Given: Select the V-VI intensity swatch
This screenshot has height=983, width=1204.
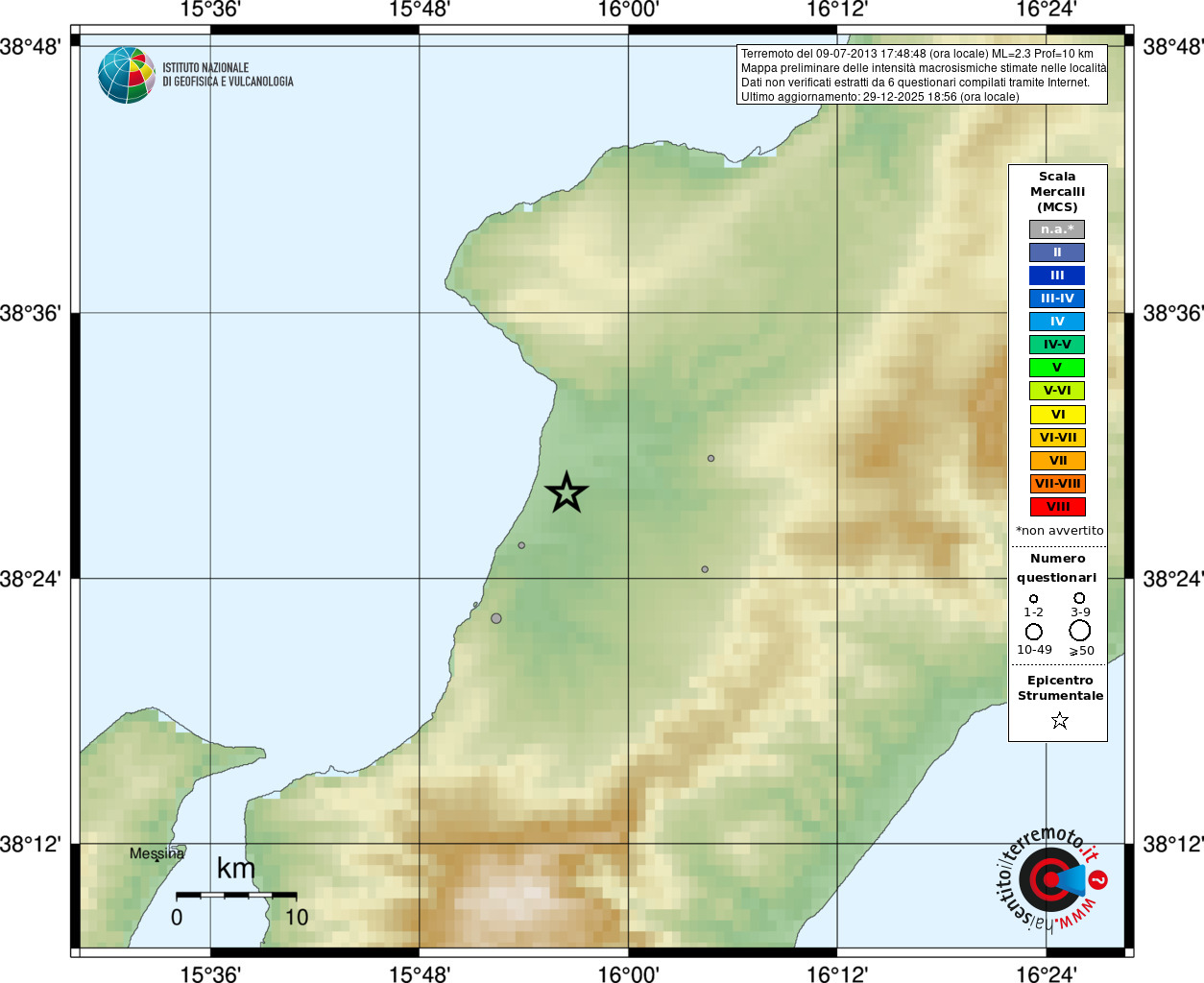Looking at the screenshot, I should [1057, 391].
